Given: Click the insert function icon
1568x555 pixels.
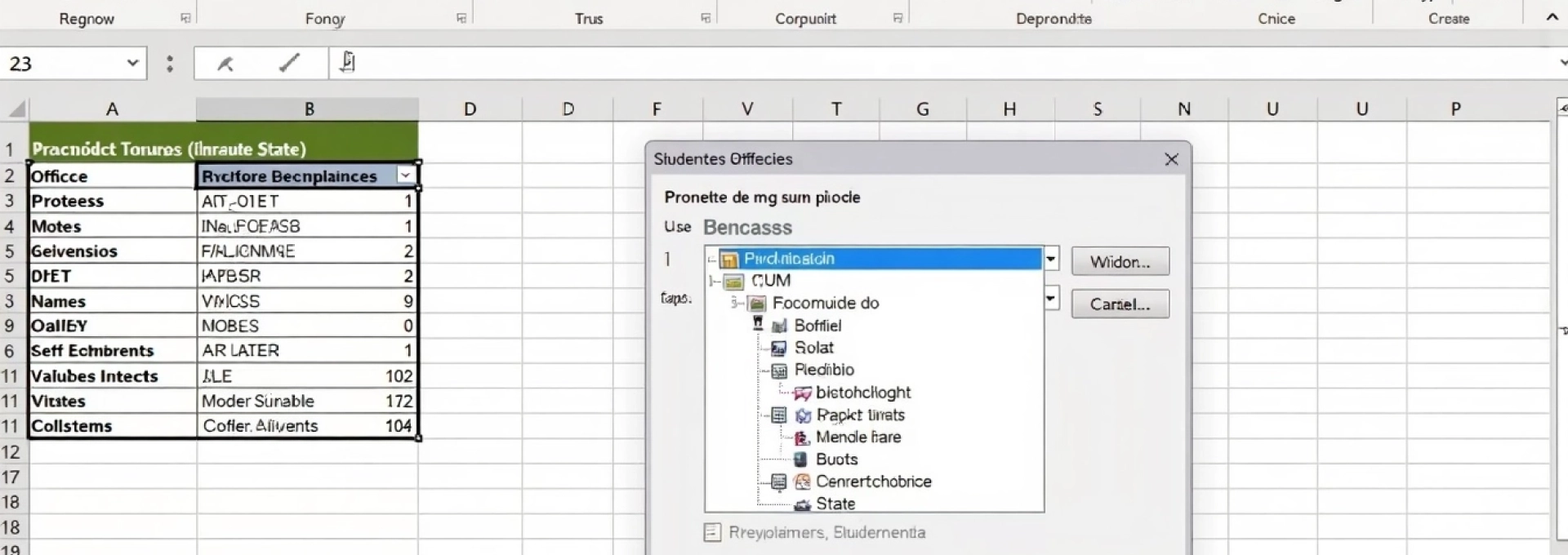Looking at the screenshot, I should 347,62.
